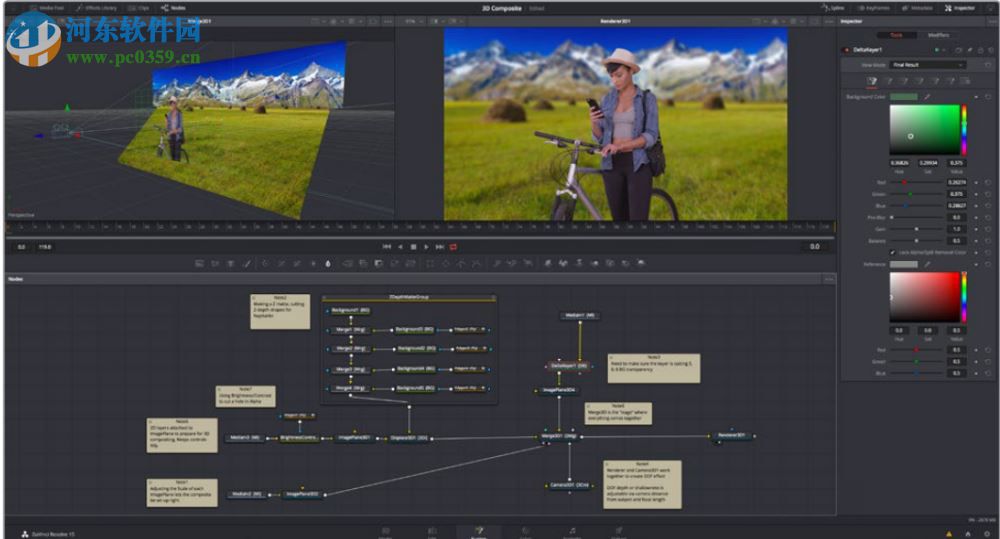Toggle the Inspector panel button
This screenshot has height=539, width=1000.
tap(960, 8)
